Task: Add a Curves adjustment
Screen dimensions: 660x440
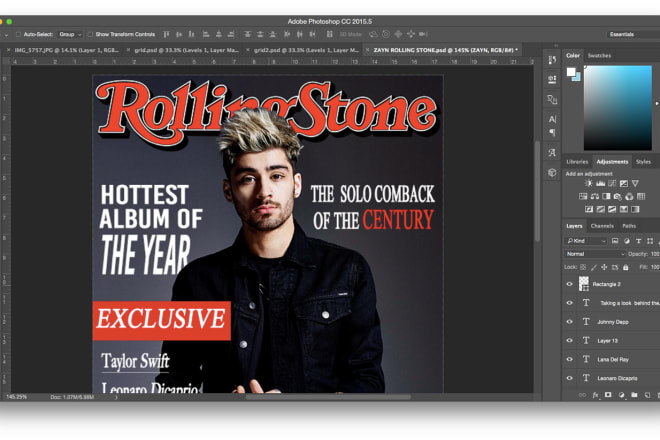Action: coord(612,183)
